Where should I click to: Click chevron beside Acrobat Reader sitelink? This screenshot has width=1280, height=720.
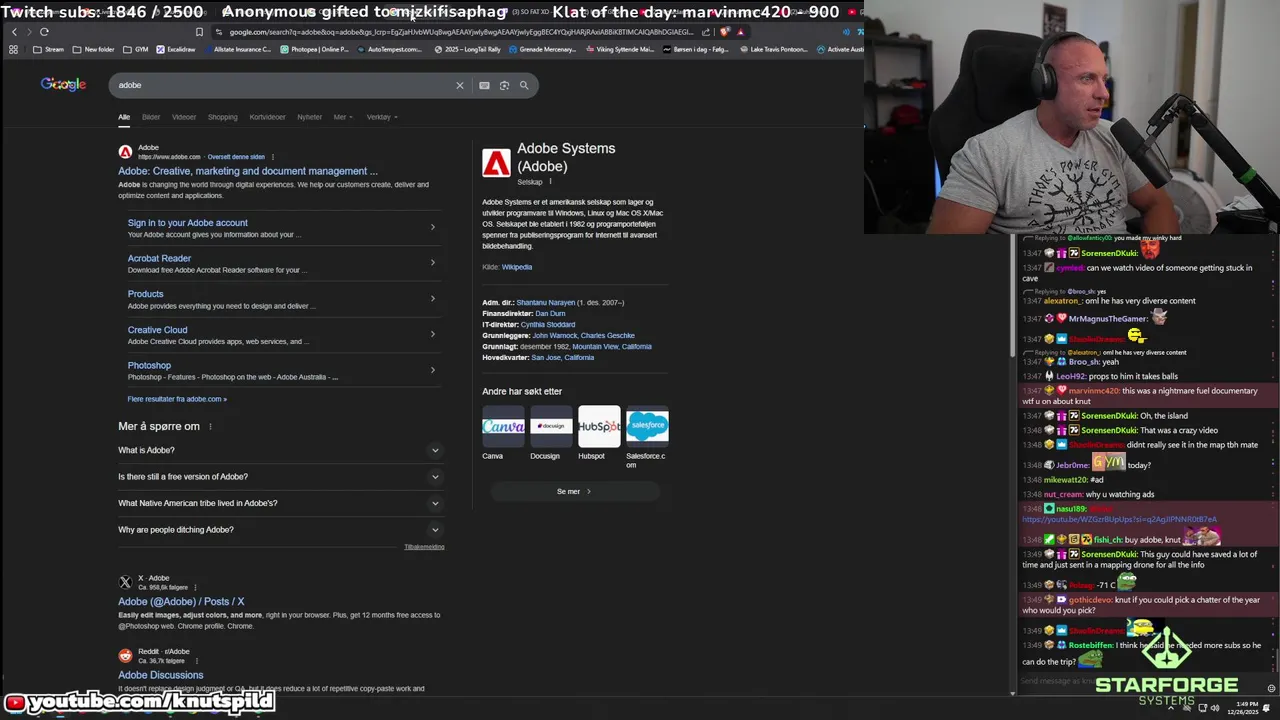[x=433, y=263]
